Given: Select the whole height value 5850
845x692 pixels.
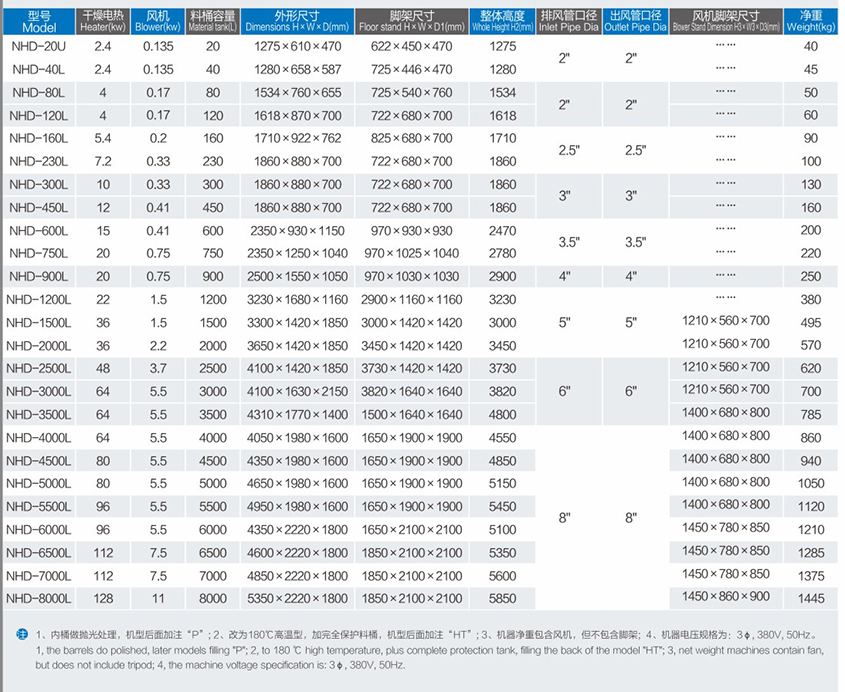Looking at the screenshot, I should (504, 598).
